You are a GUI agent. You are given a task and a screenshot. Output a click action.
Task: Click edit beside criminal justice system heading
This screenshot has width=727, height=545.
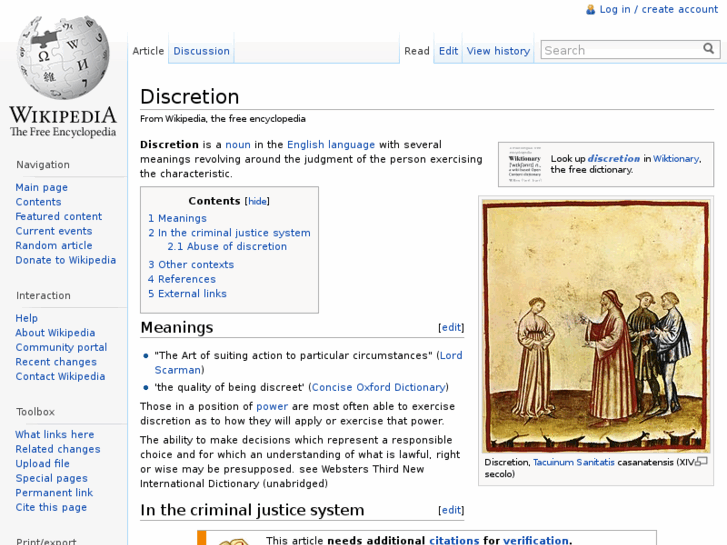pos(451,511)
